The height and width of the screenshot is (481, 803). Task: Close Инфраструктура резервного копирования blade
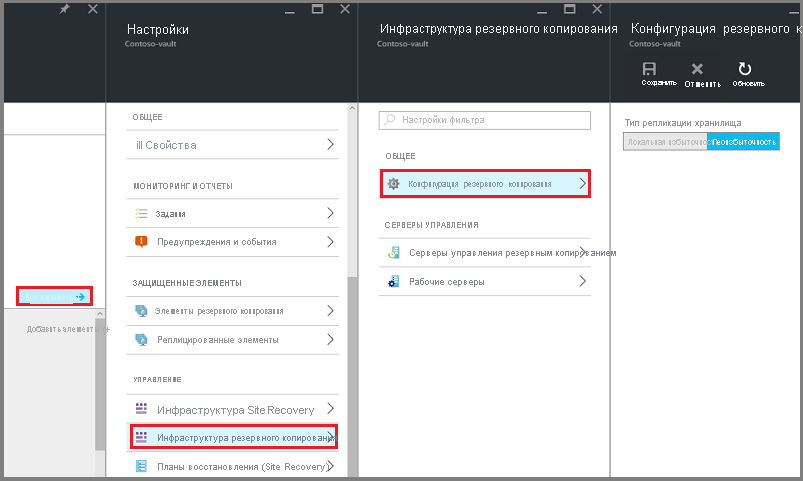tap(597, 9)
